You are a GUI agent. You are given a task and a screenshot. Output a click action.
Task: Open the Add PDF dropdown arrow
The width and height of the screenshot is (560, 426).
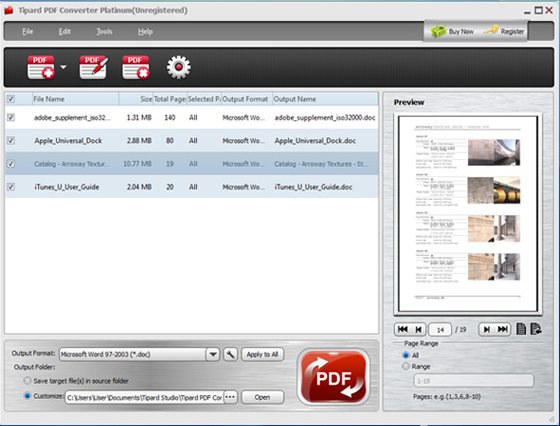(x=64, y=67)
